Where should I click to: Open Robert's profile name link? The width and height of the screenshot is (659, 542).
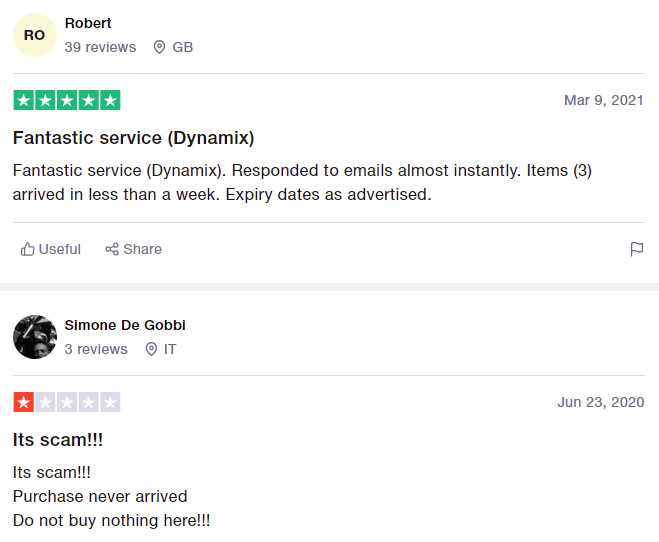(88, 23)
